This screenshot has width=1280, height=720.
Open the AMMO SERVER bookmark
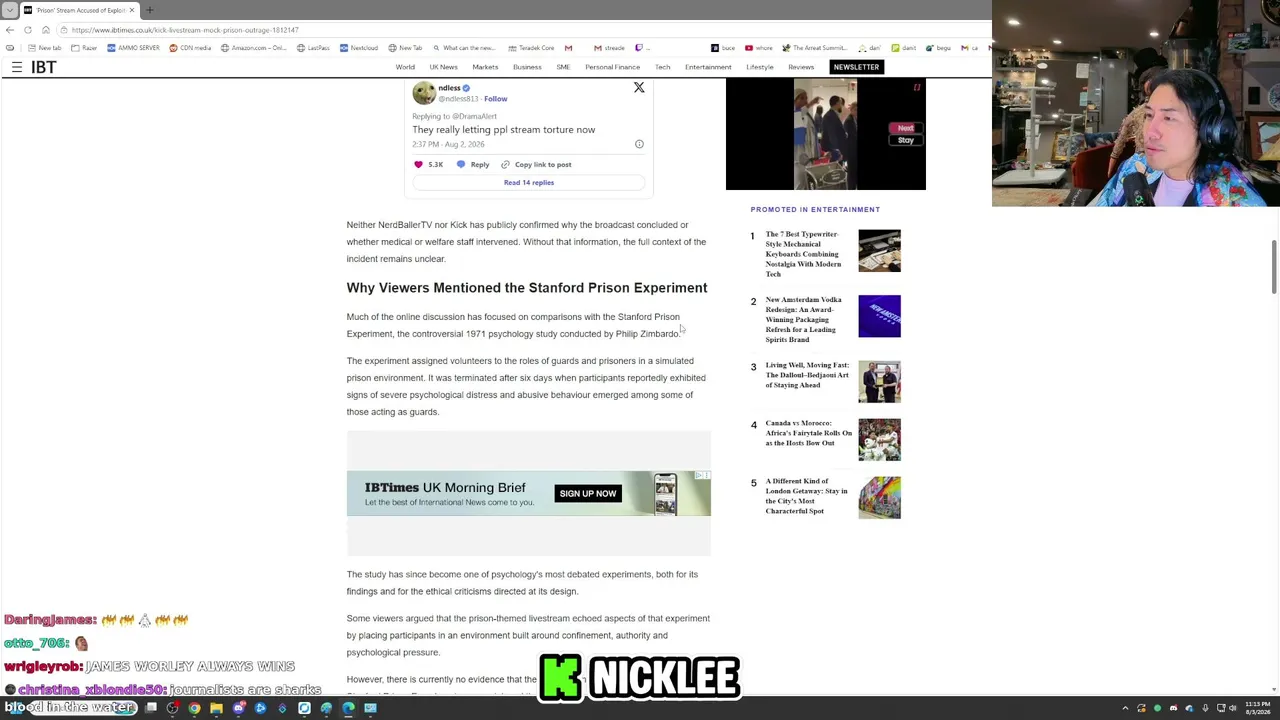(x=134, y=48)
